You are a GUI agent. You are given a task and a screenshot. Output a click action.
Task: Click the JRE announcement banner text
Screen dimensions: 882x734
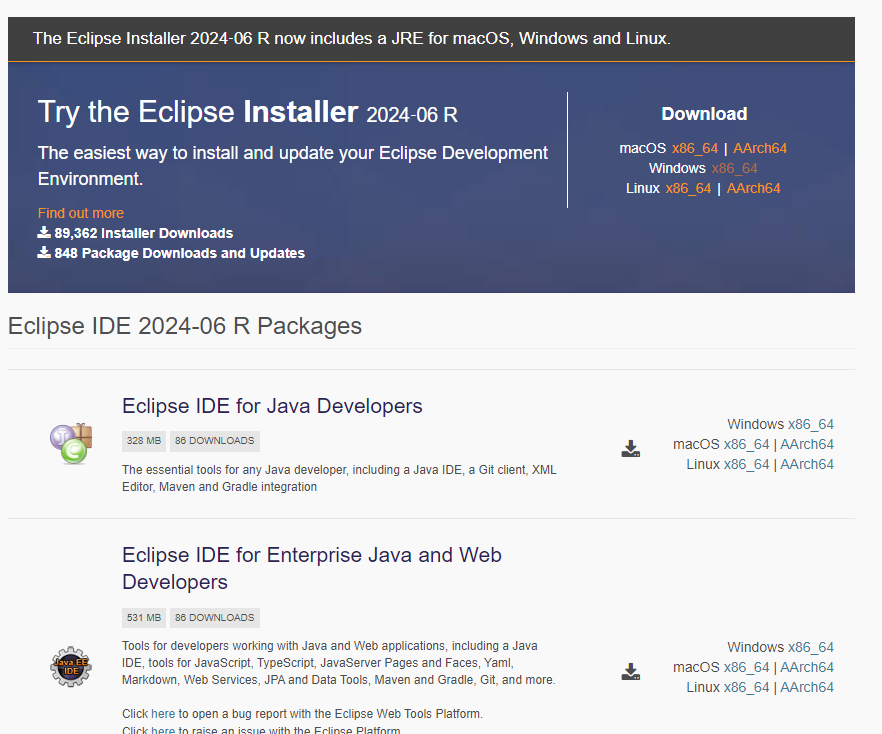[x=352, y=38]
